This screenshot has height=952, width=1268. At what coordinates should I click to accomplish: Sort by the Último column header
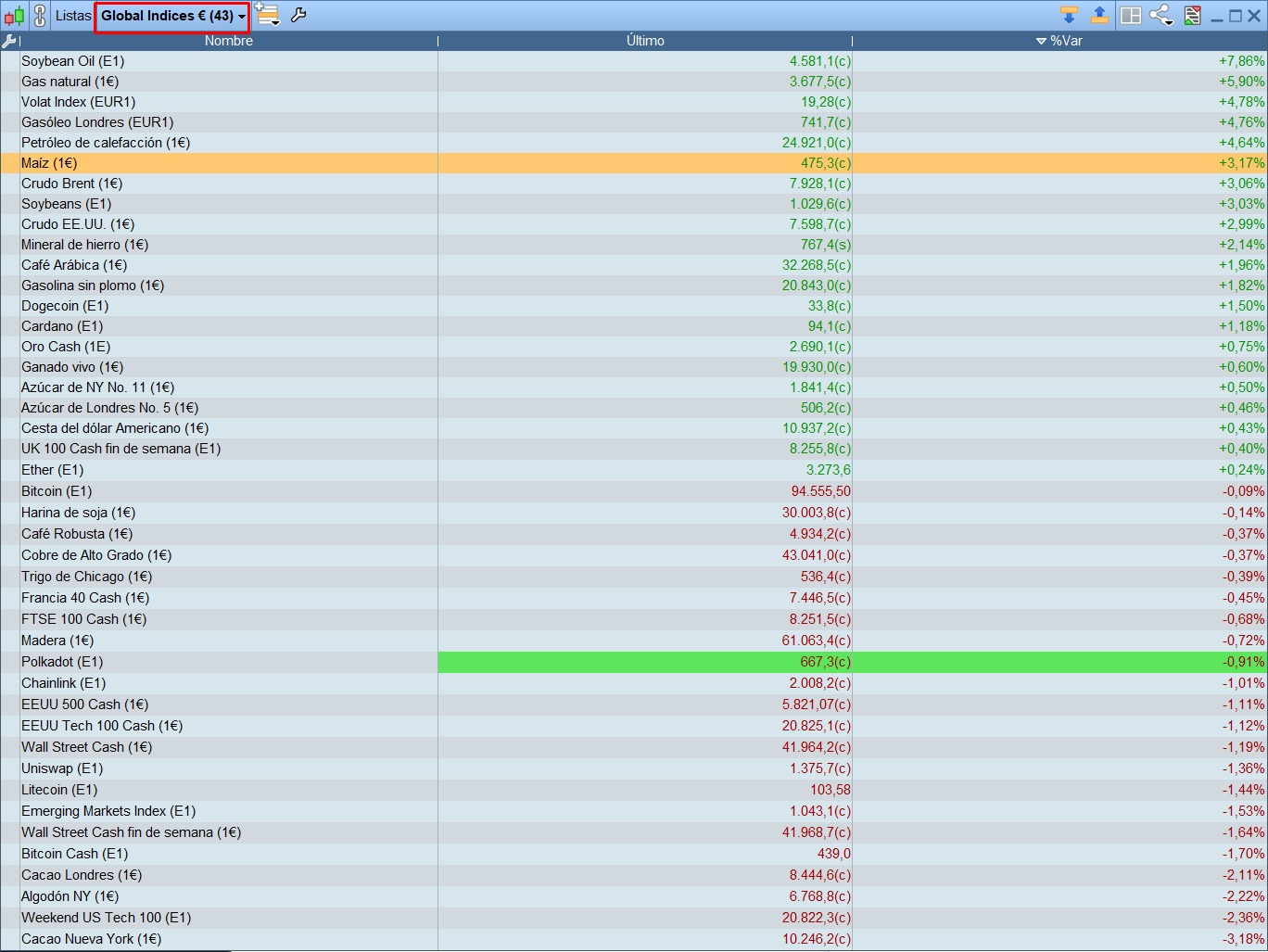645,41
